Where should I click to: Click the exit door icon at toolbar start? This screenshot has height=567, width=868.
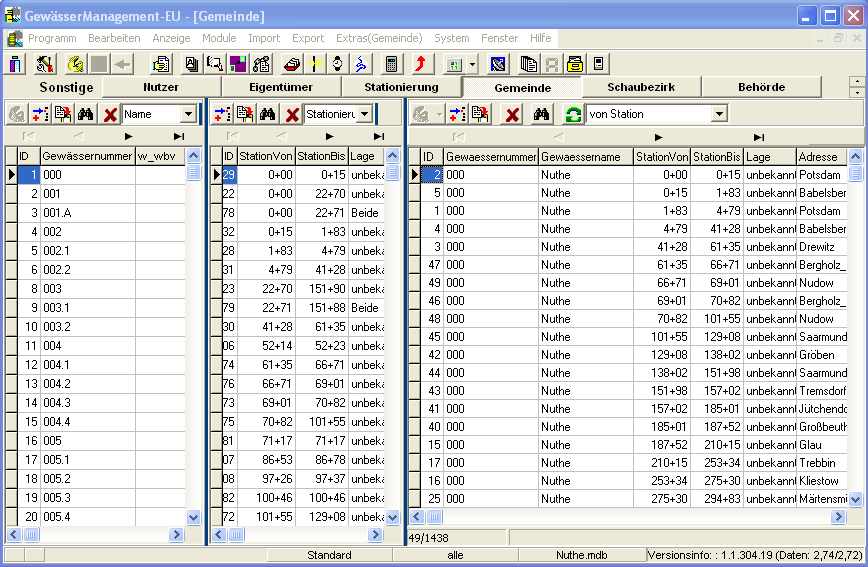16,64
